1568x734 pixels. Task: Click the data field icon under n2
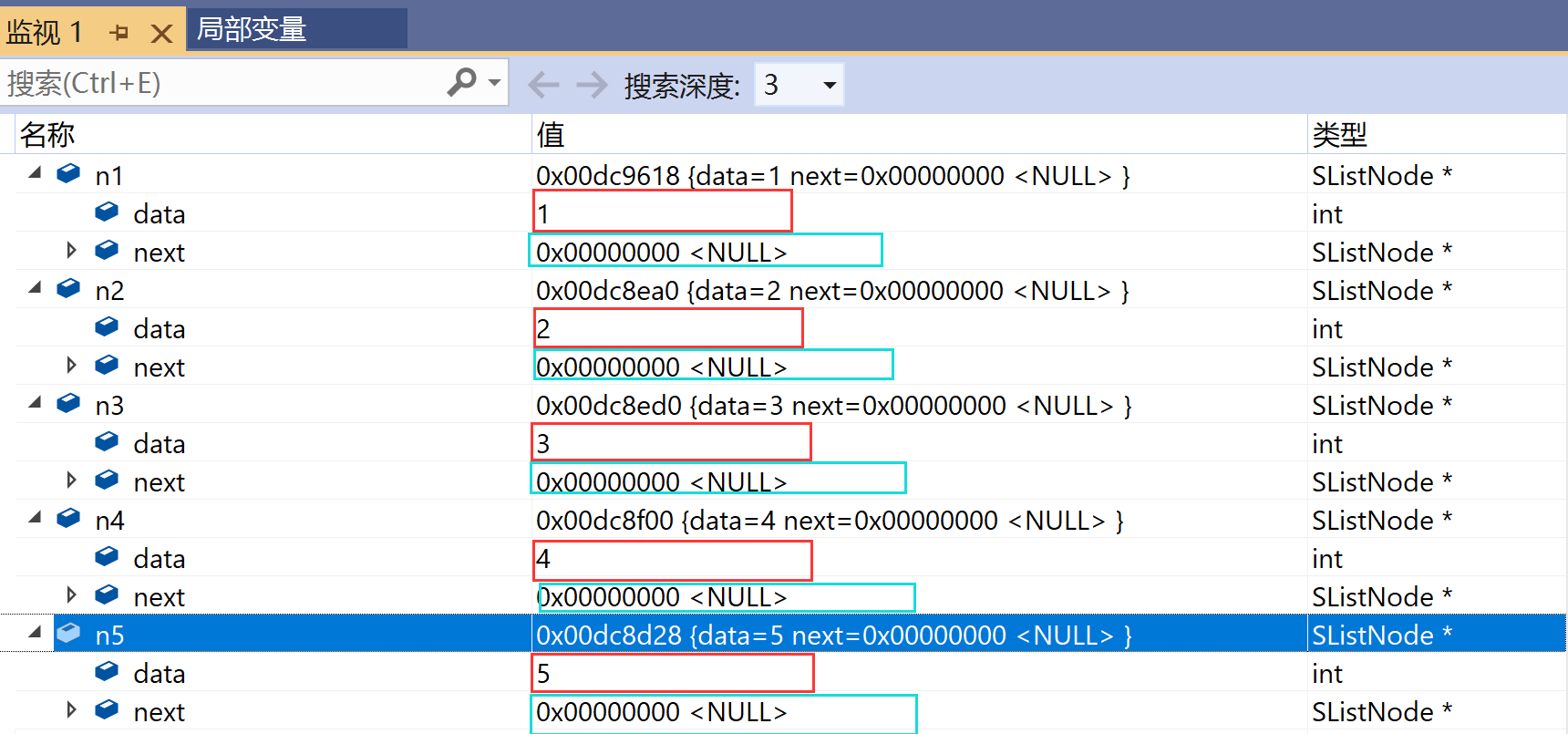click(x=107, y=326)
